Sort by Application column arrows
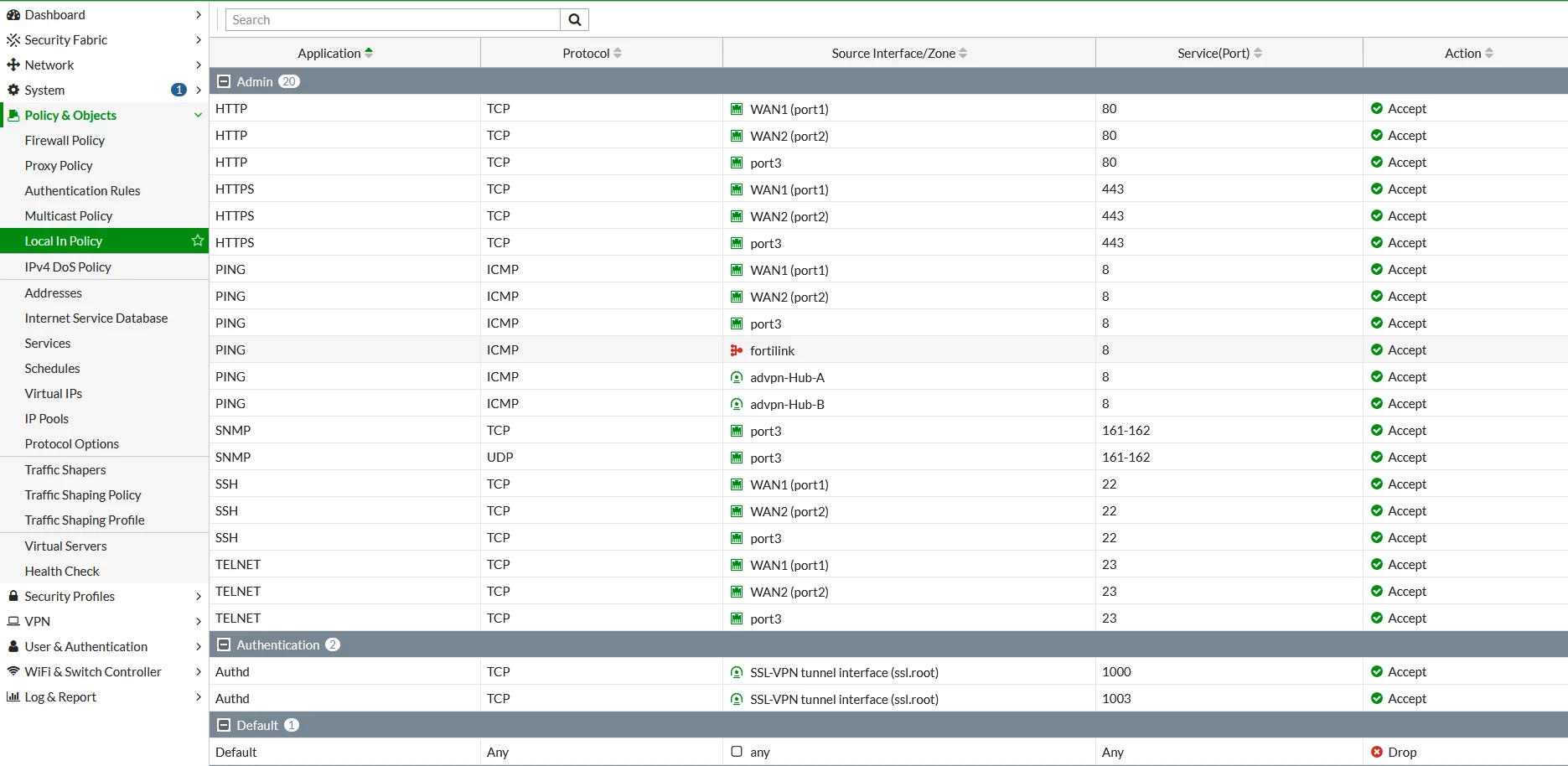1568x766 pixels. pos(369,53)
